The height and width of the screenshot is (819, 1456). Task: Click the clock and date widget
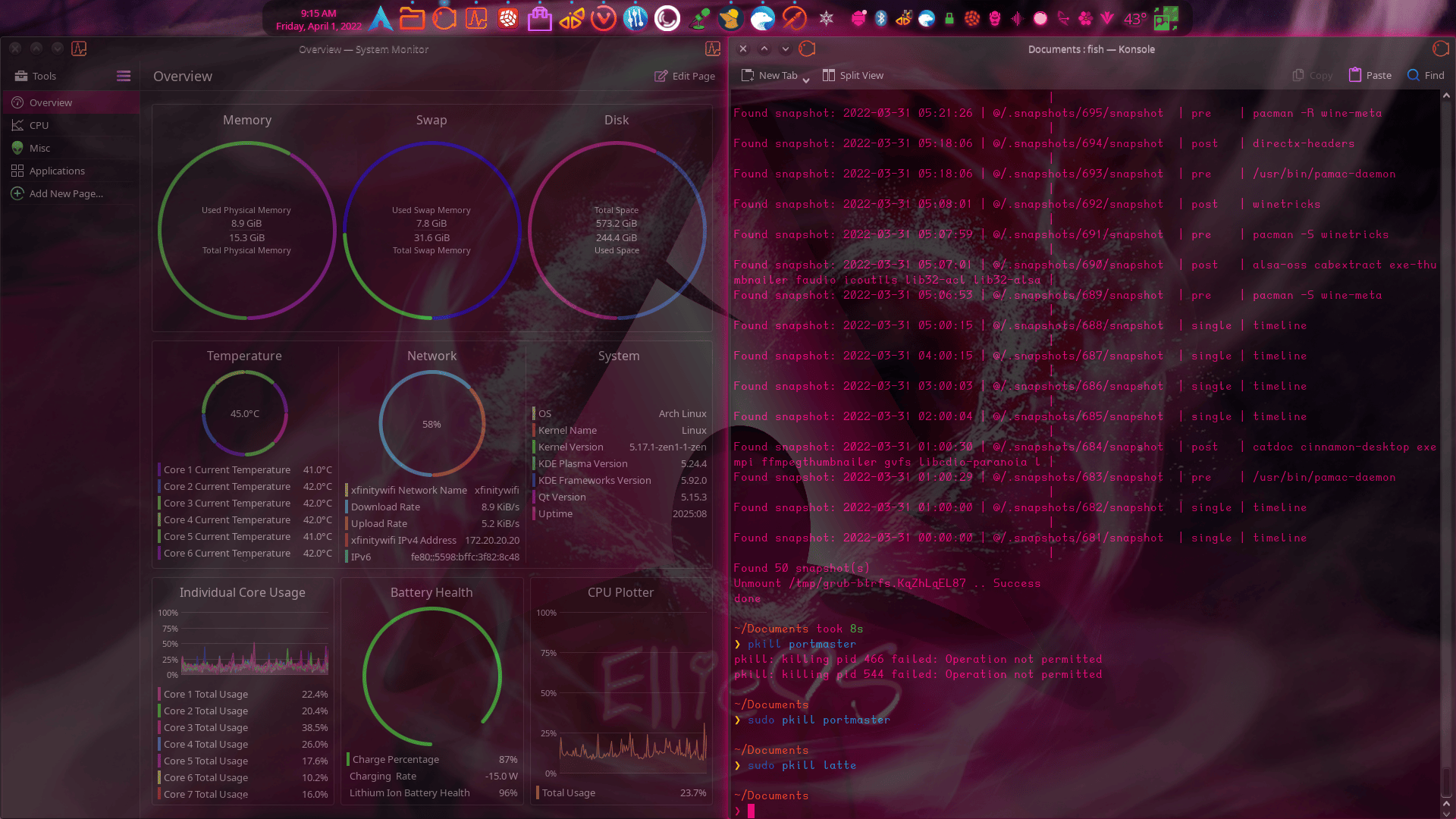318,19
